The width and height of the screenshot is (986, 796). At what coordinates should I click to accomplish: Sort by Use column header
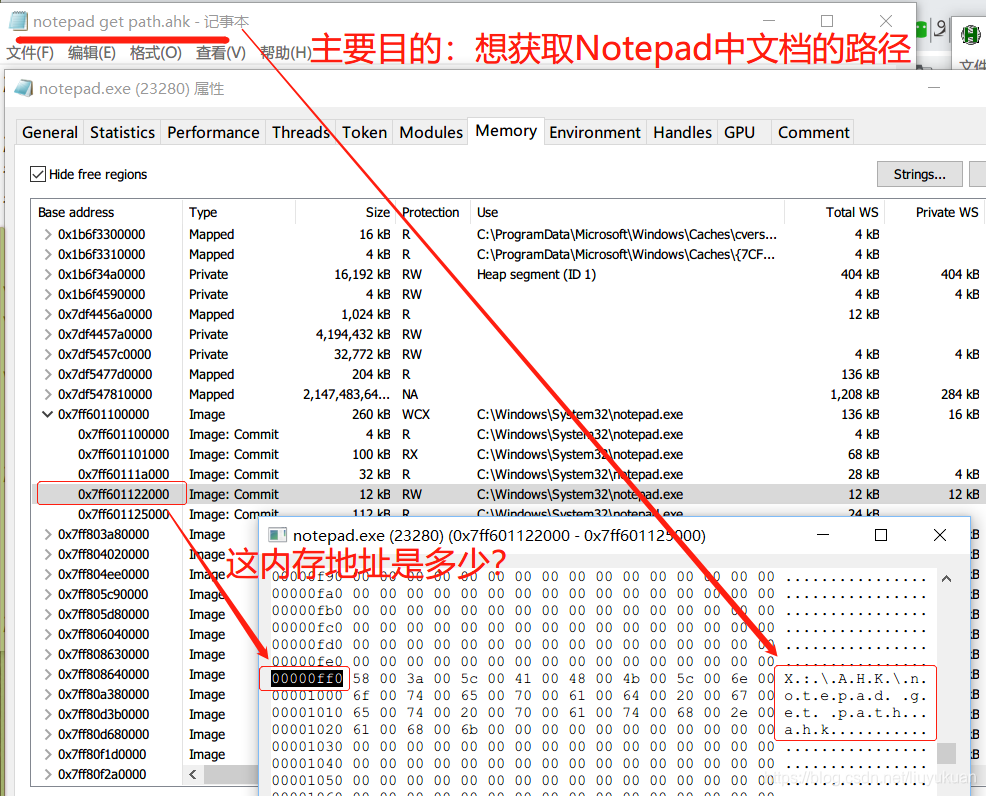click(628, 213)
